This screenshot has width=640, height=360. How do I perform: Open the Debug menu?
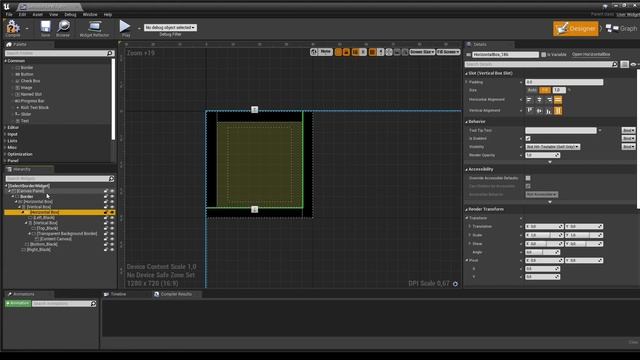(70, 14)
